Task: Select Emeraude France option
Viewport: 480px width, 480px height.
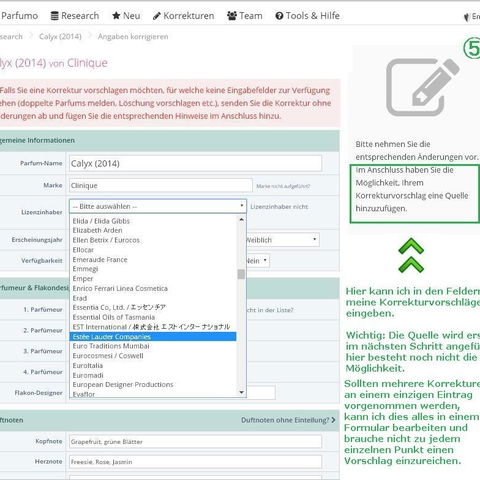Action: click(x=153, y=259)
